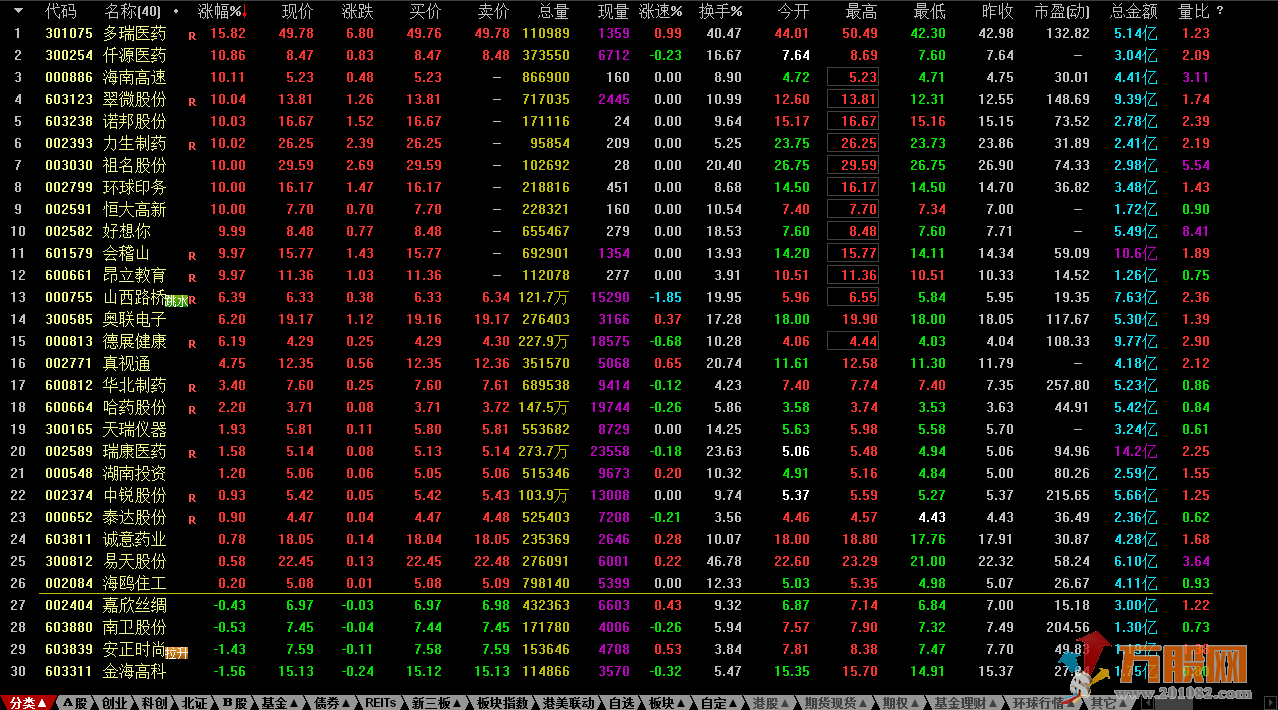The image size is (1278, 710).
Task: Select the 海鸥住工 stock name
Action: 135,584
